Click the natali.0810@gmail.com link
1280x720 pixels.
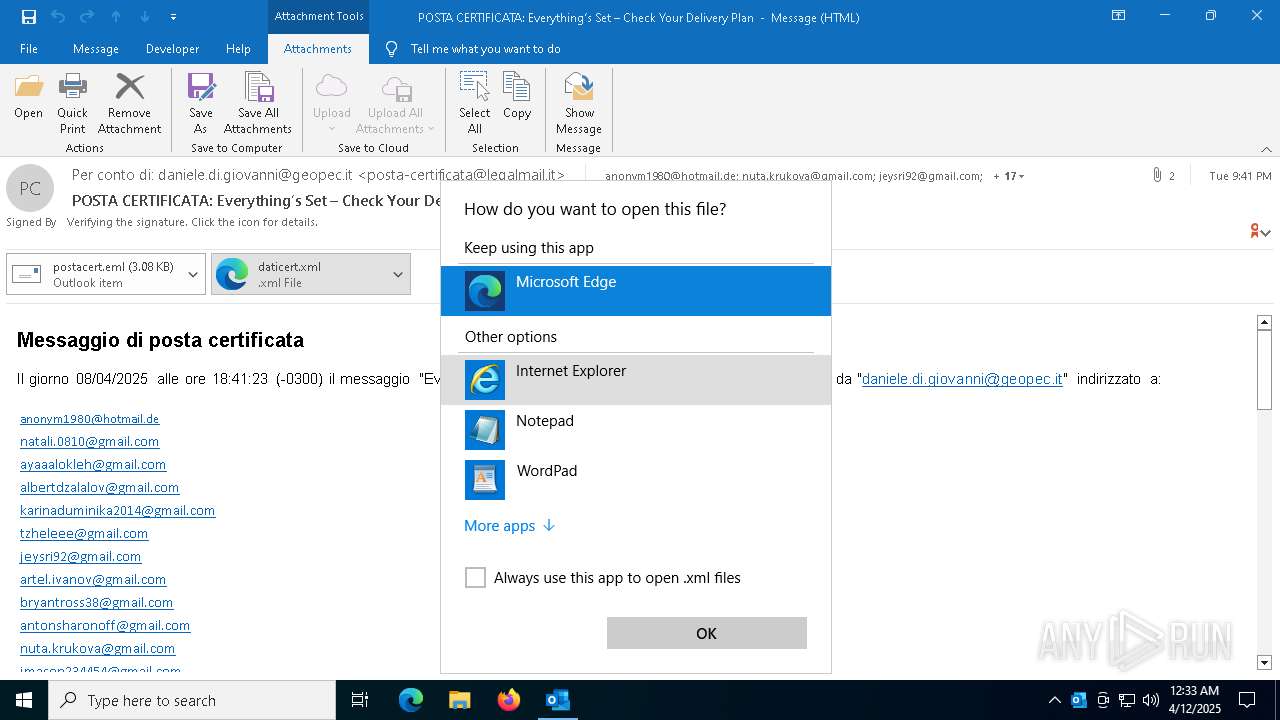pyautogui.click(x=89, y=442)
